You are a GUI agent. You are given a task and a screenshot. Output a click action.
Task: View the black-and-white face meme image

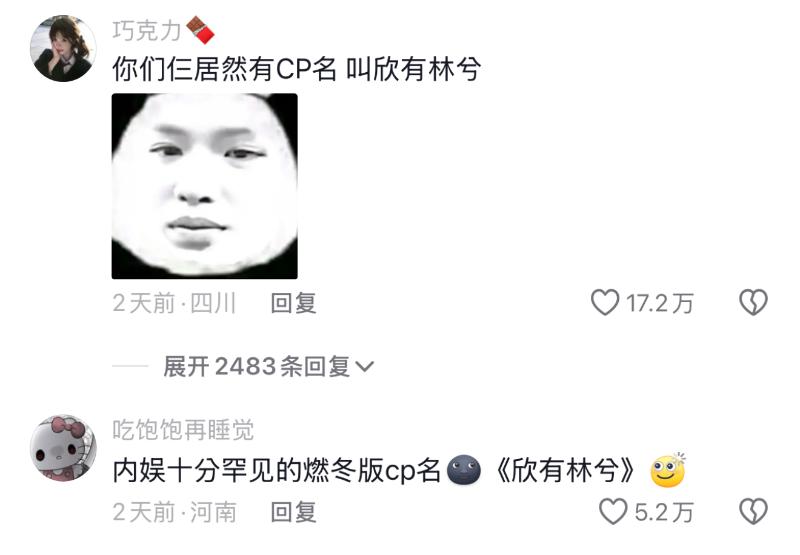tap(205, 186)
